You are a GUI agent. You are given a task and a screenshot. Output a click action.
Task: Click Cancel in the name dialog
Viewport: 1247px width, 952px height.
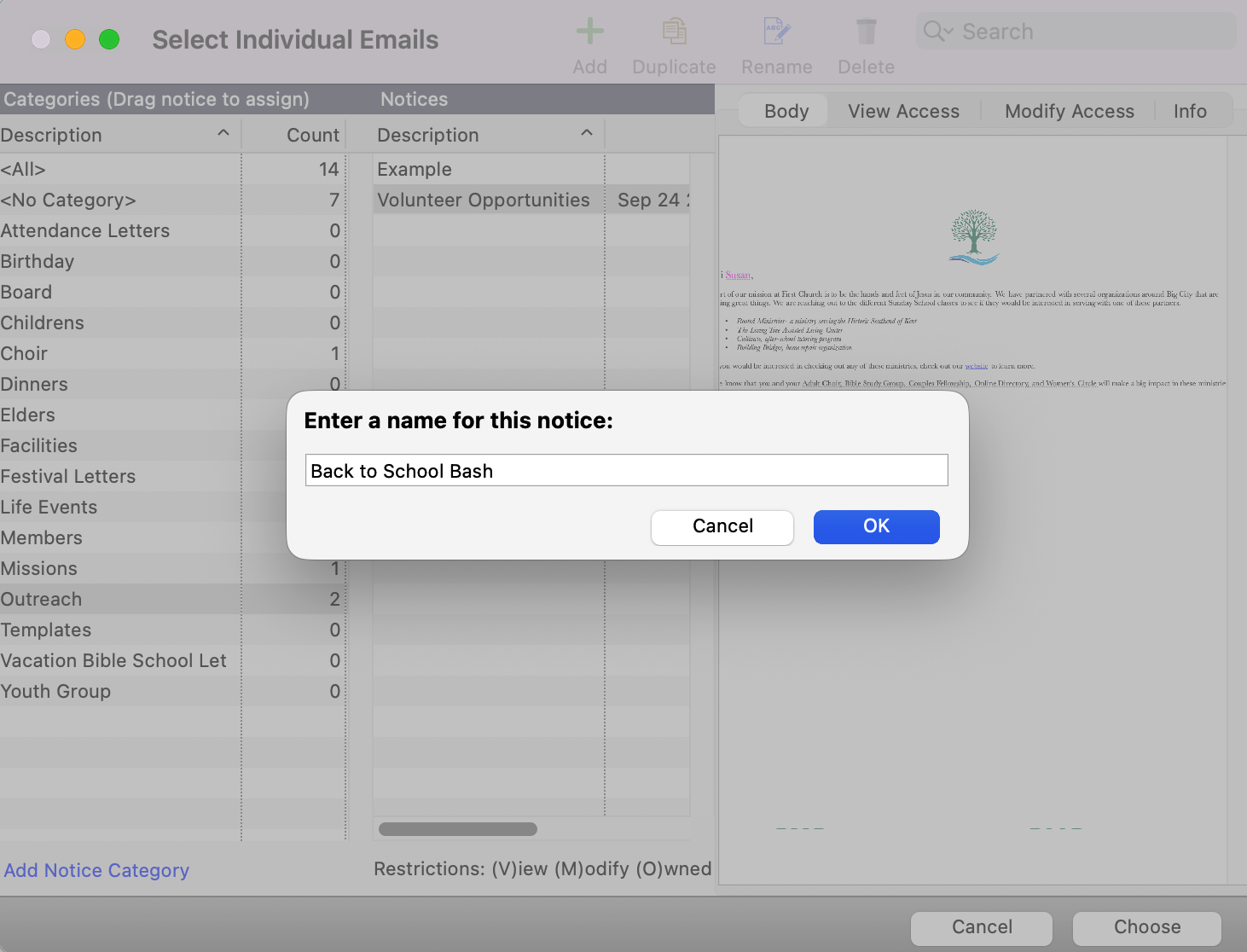722,526
